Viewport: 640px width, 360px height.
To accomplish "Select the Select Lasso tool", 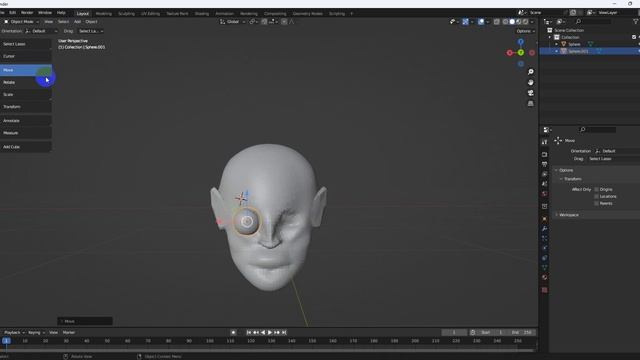I will (26, 44).
